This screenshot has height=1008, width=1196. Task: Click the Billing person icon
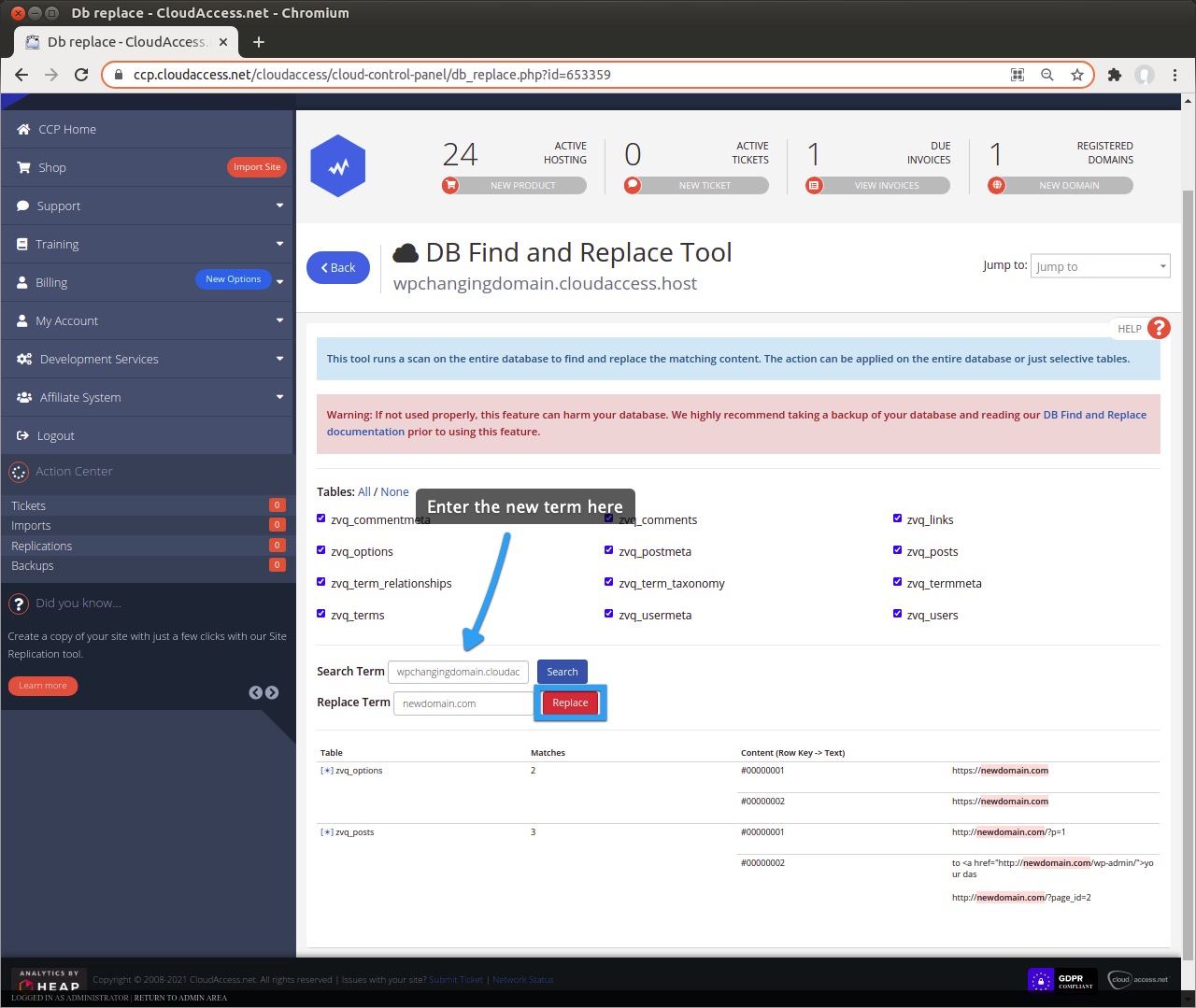(x=22, y=282)
